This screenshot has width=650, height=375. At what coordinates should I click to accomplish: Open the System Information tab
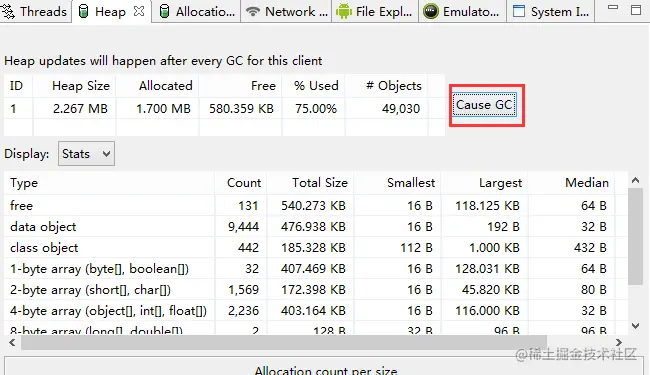coord(551,12)
